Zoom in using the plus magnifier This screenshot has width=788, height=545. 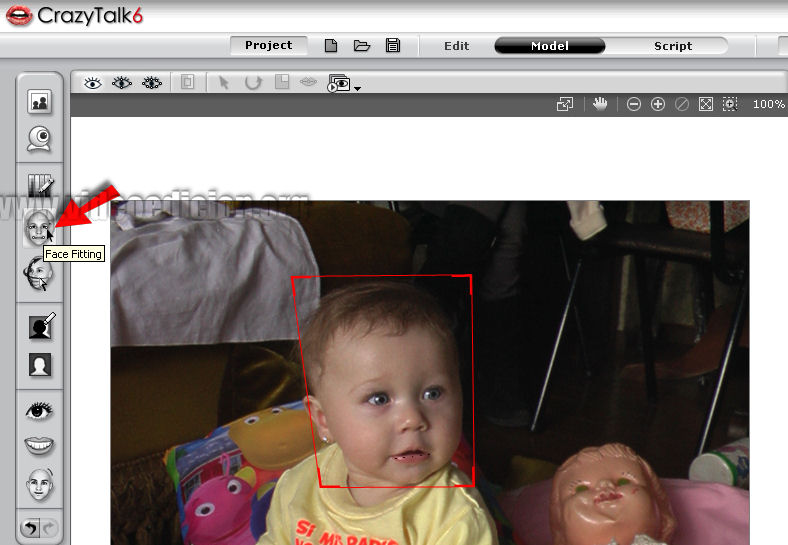[658, 104]
